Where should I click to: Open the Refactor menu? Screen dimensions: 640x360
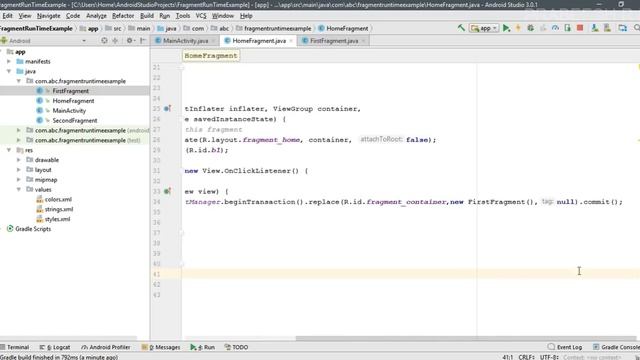point(123,16)
